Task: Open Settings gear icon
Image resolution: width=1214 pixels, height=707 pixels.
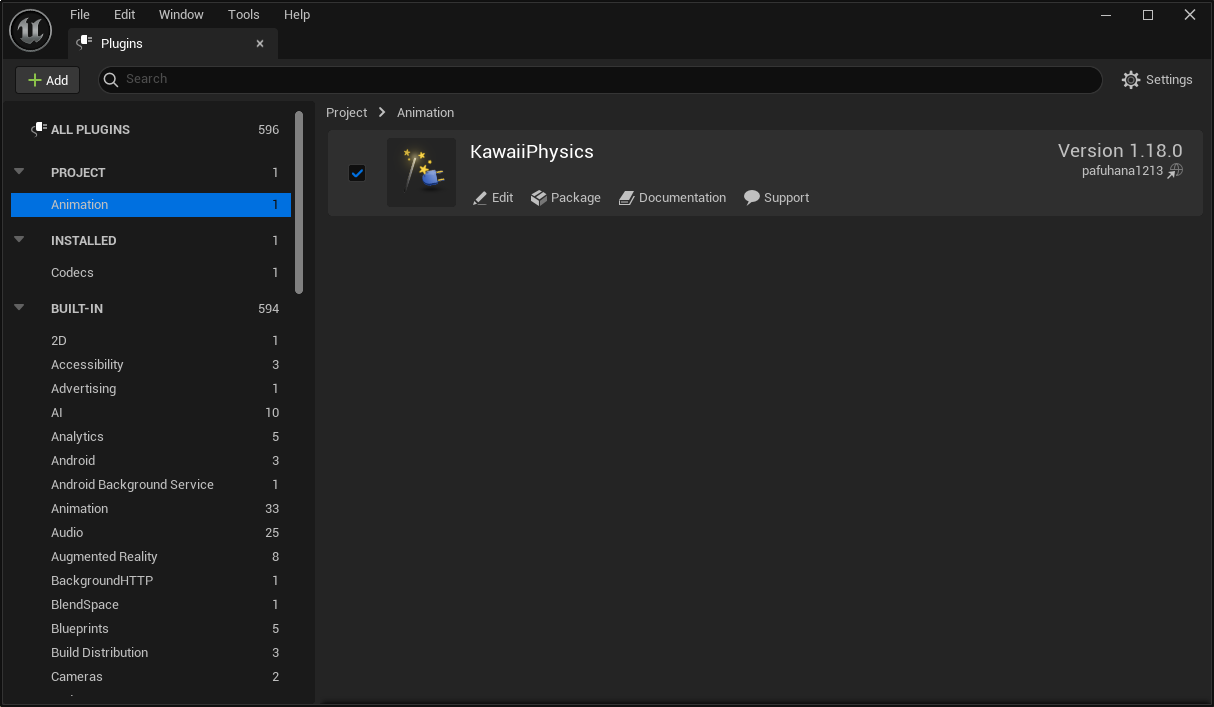Action: tap(1131, 80)
